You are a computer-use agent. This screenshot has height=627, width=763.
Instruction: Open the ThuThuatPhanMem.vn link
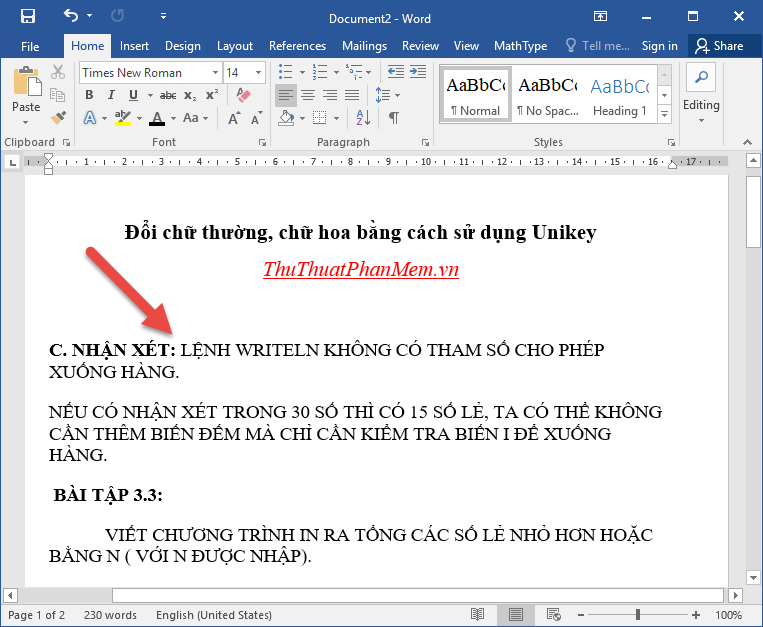(361, 269)
